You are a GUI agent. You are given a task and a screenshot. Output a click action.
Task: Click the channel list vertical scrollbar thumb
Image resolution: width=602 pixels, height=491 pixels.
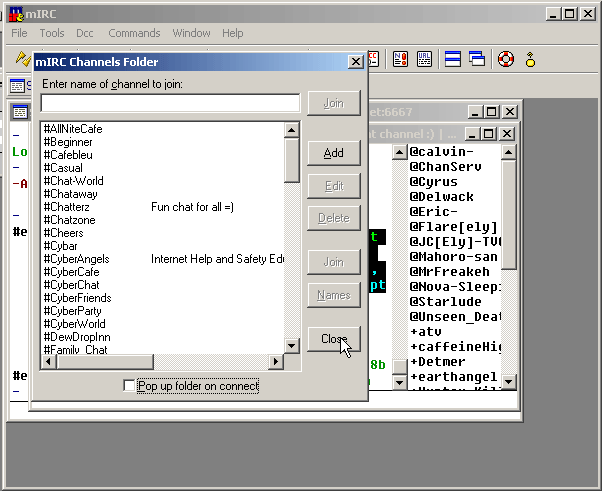(x=291, y=160)
